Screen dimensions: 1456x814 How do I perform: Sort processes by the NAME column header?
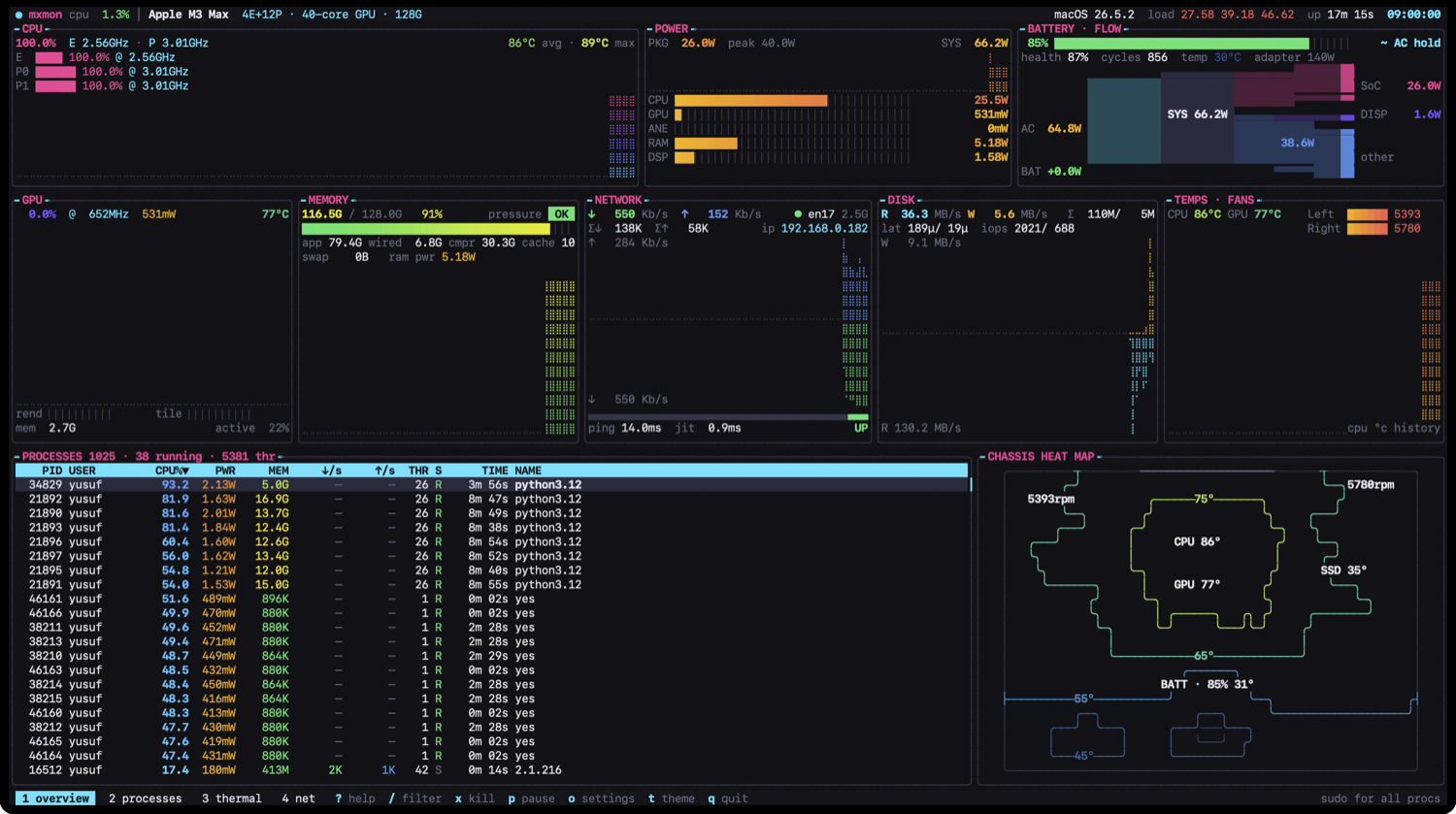tap(528, 471)
